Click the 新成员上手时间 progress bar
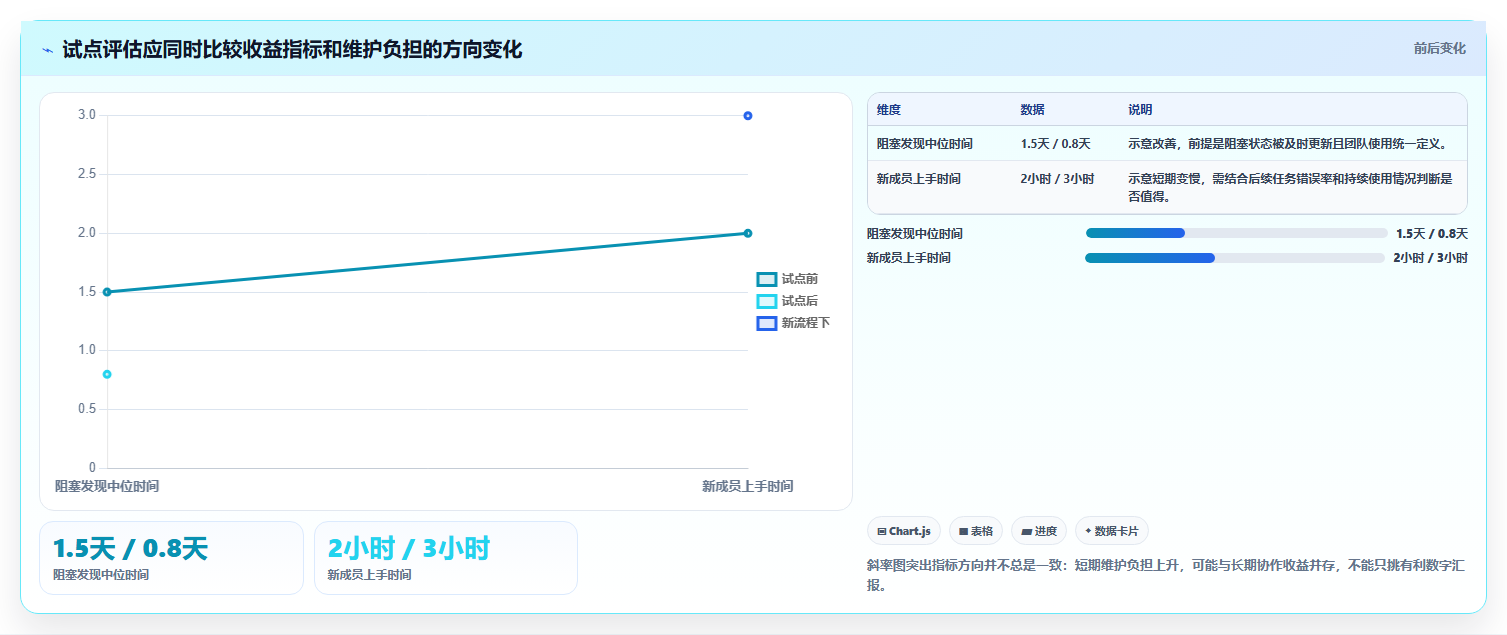 coord(1235,258)
